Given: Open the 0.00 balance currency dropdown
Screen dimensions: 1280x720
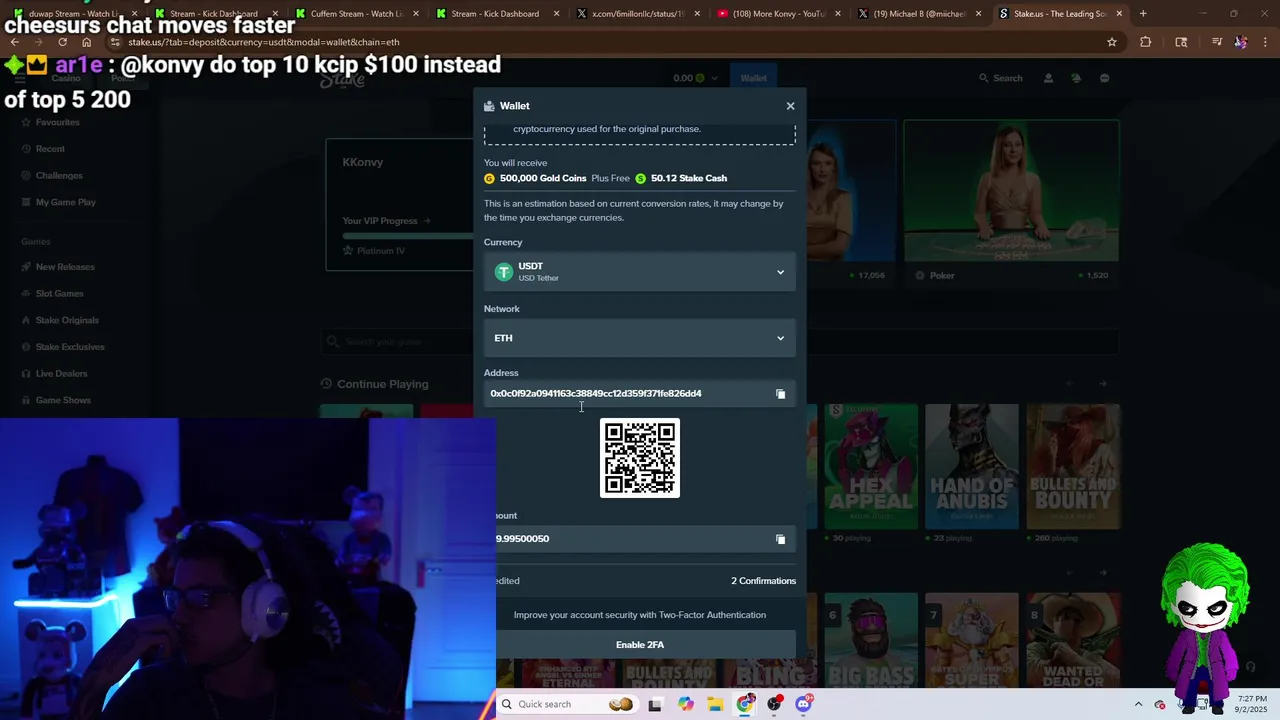Looking at the screenshot, I should [695, 78].
